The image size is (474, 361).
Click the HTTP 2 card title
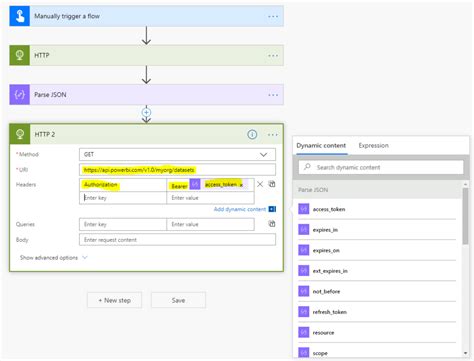tap(45, 134)
